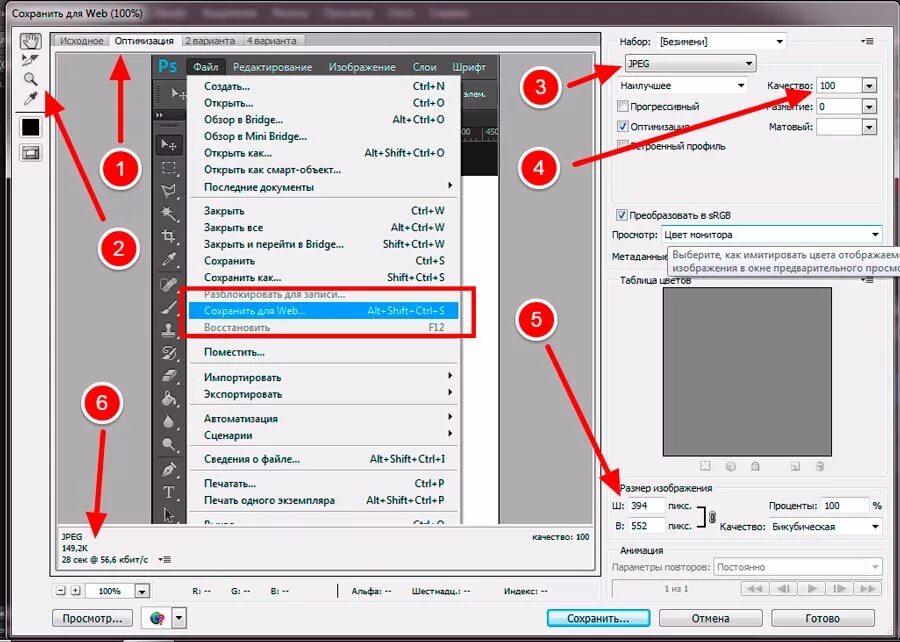This screenshot has width=900, height=642.
Task: Click the play animation button
Action: [x=812, y=589]
